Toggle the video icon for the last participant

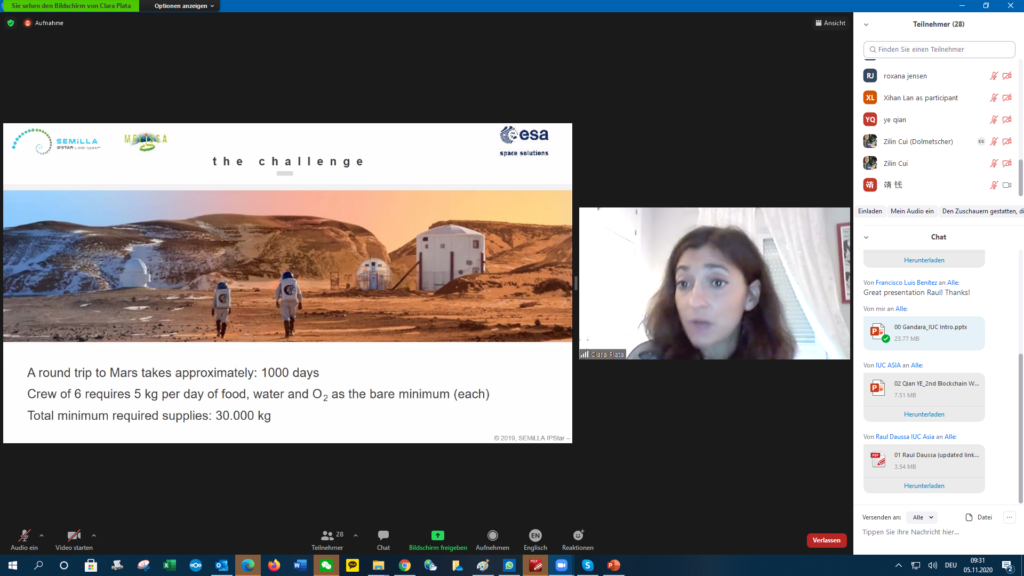click(x=1007, y=185)
